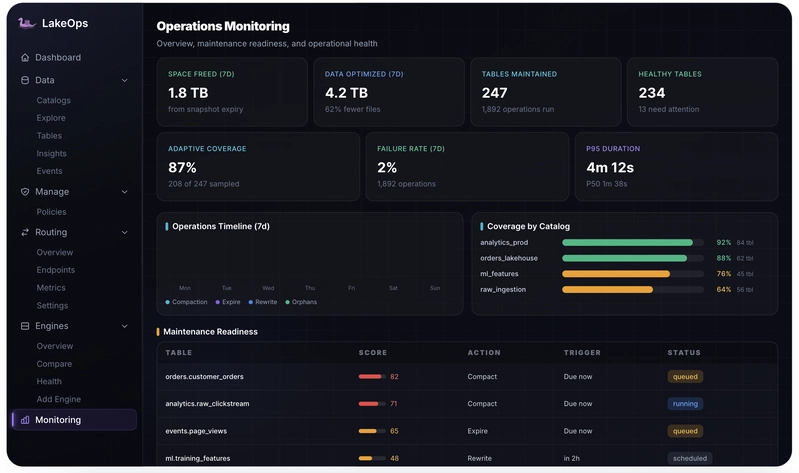Open the Catalogs menu item
This screenshot has height=473, width=799.
[54, 100]
